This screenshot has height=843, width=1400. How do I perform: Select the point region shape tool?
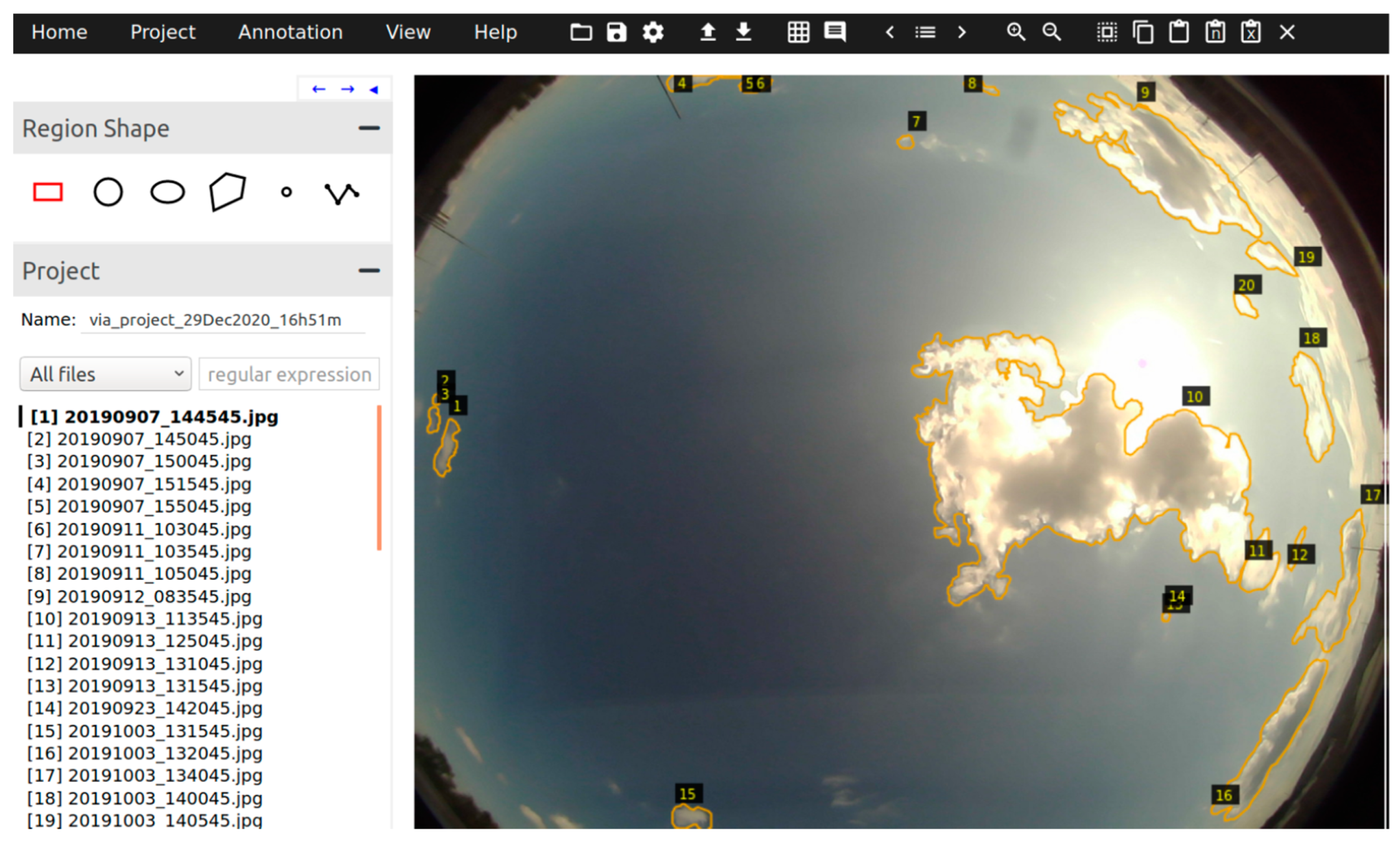tap(286, 192)
